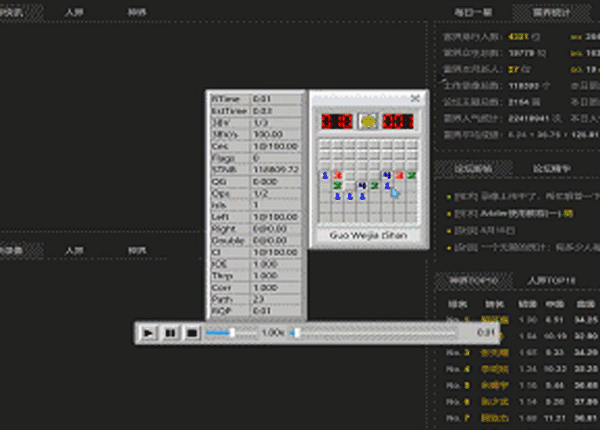Image resolution: width=600 pixels, height=430 pixels.
Task: Stop the replay with the square button
Action: 192,333
